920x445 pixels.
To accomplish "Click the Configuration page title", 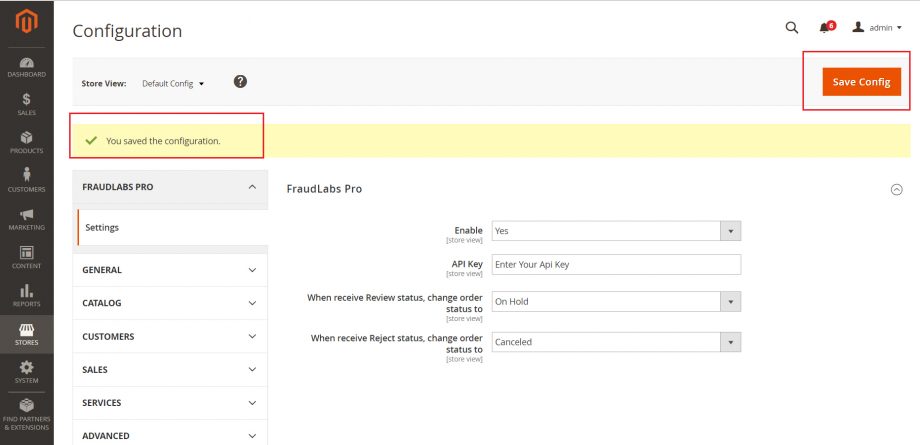I will point(127,31).
